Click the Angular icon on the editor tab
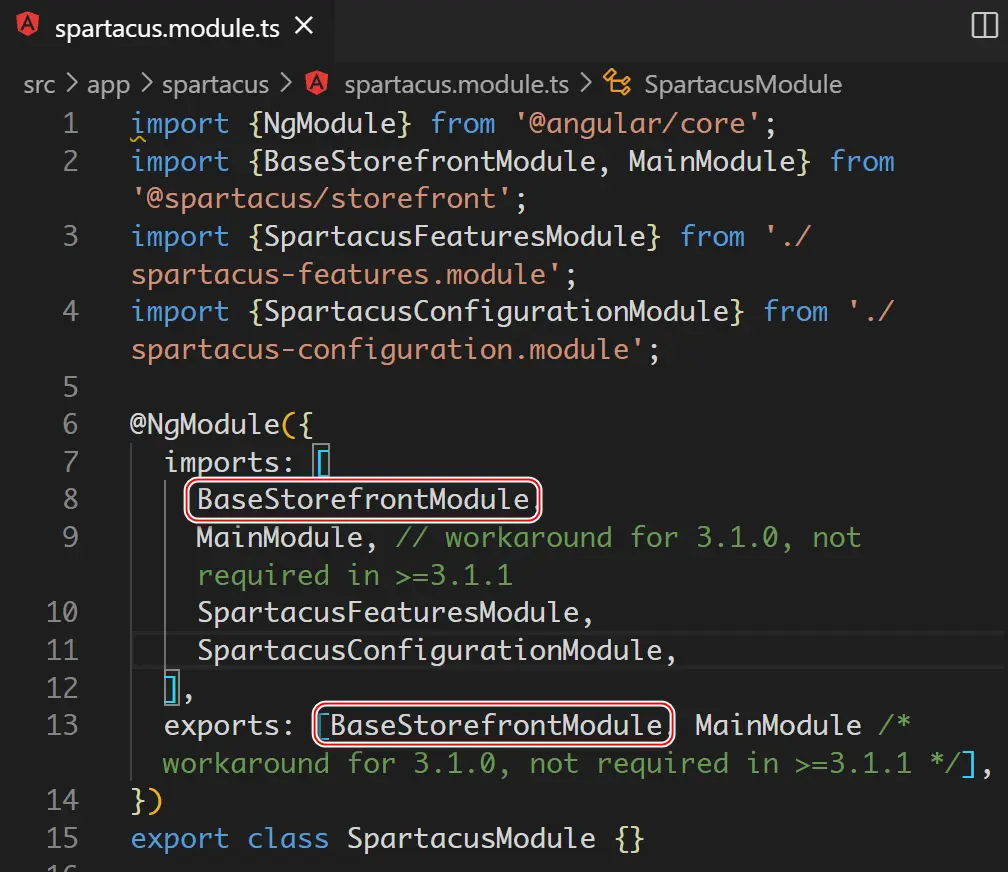Image resolution: width=1008 pixels, height=872 pixels. point(28,25)
